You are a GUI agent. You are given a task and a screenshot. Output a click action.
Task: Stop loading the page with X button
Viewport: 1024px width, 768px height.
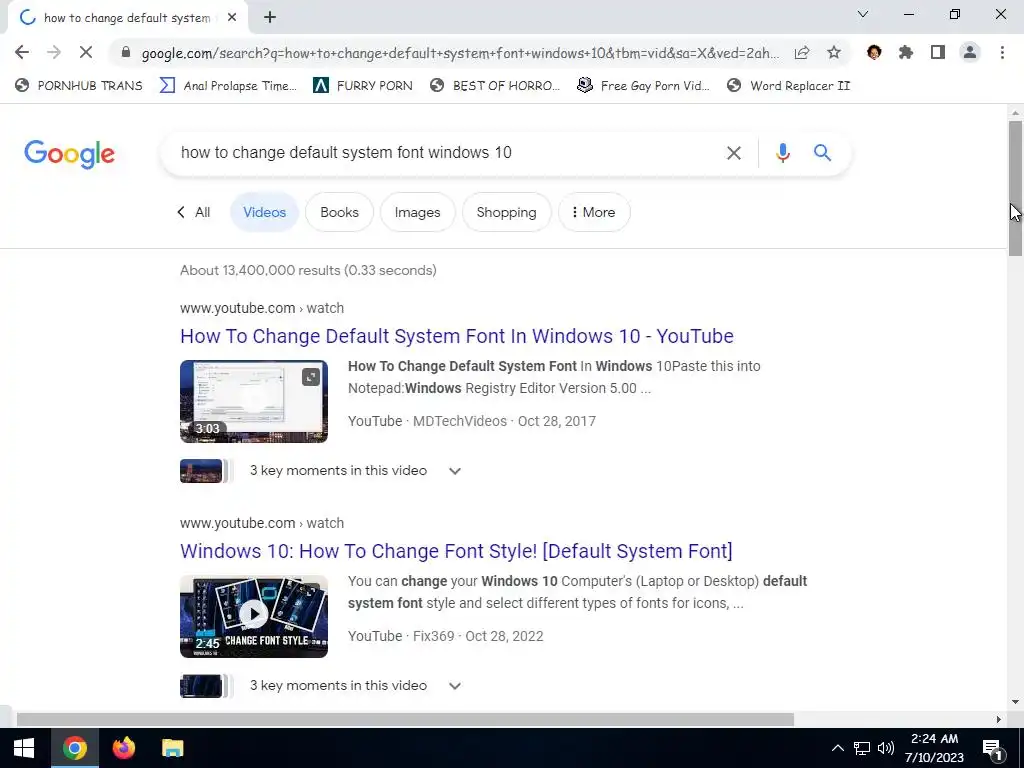click(86, 52)
